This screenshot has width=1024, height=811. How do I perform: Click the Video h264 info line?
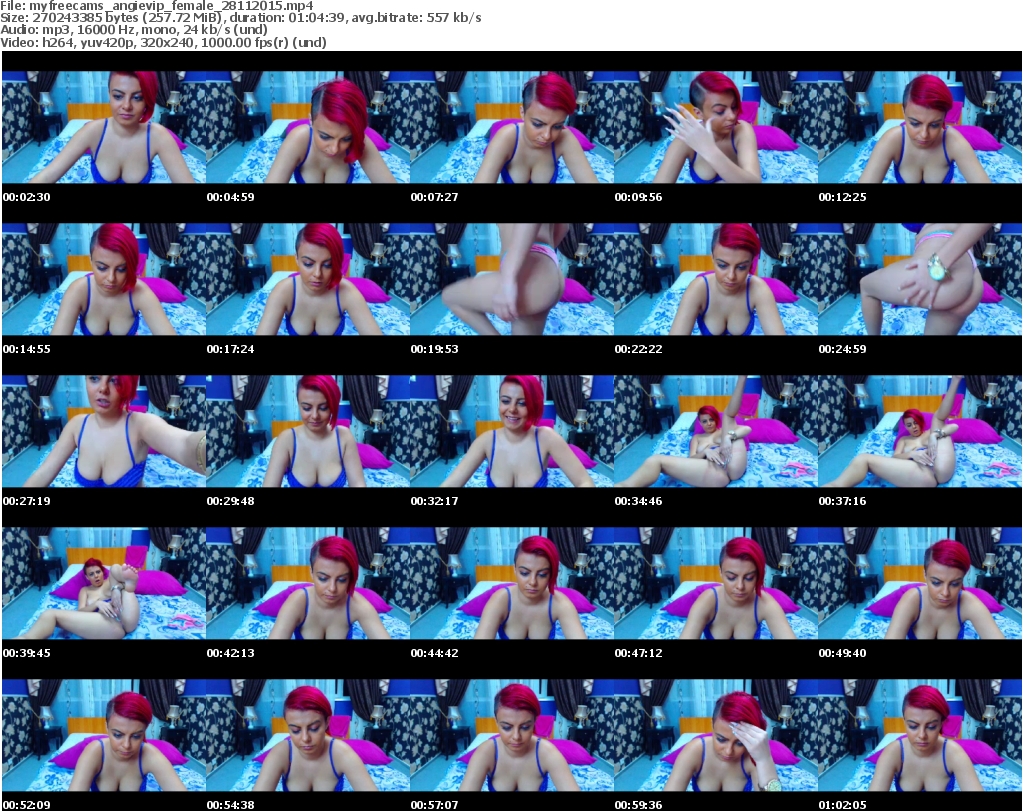pyautogui.click(x=163, y=42)
